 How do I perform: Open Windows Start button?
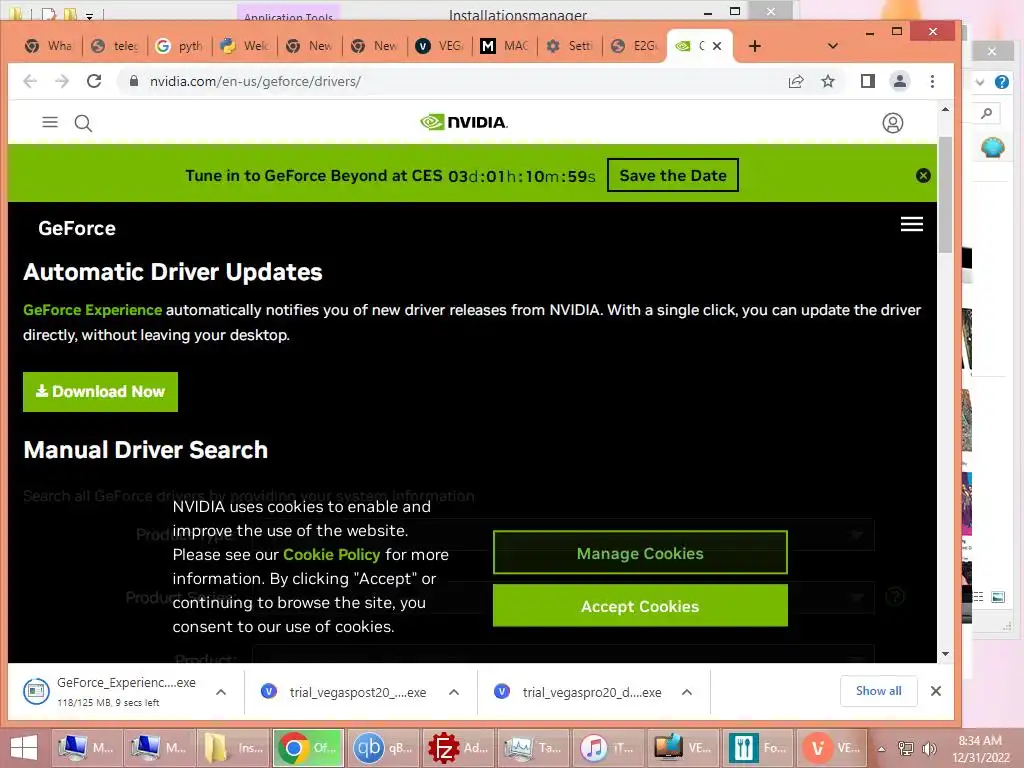(x=24, y=748)
